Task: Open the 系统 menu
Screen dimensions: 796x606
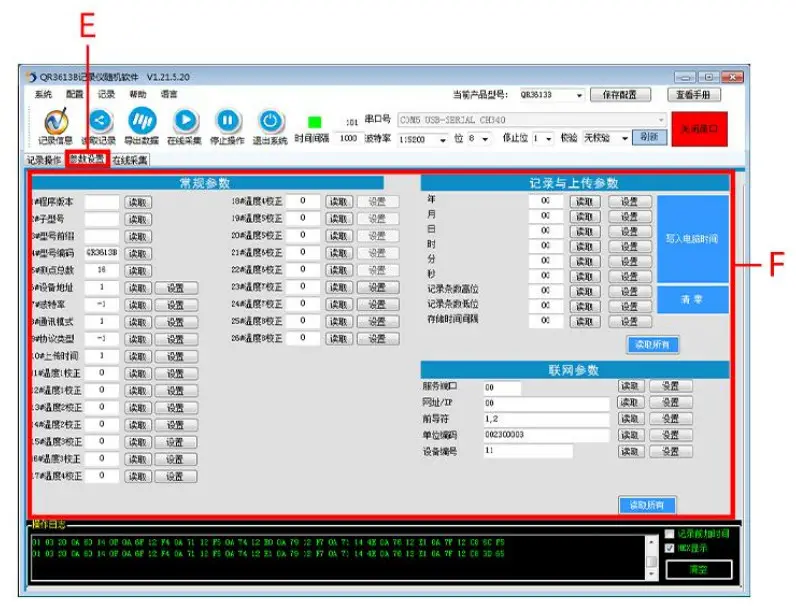Action: tap(43, 94)
